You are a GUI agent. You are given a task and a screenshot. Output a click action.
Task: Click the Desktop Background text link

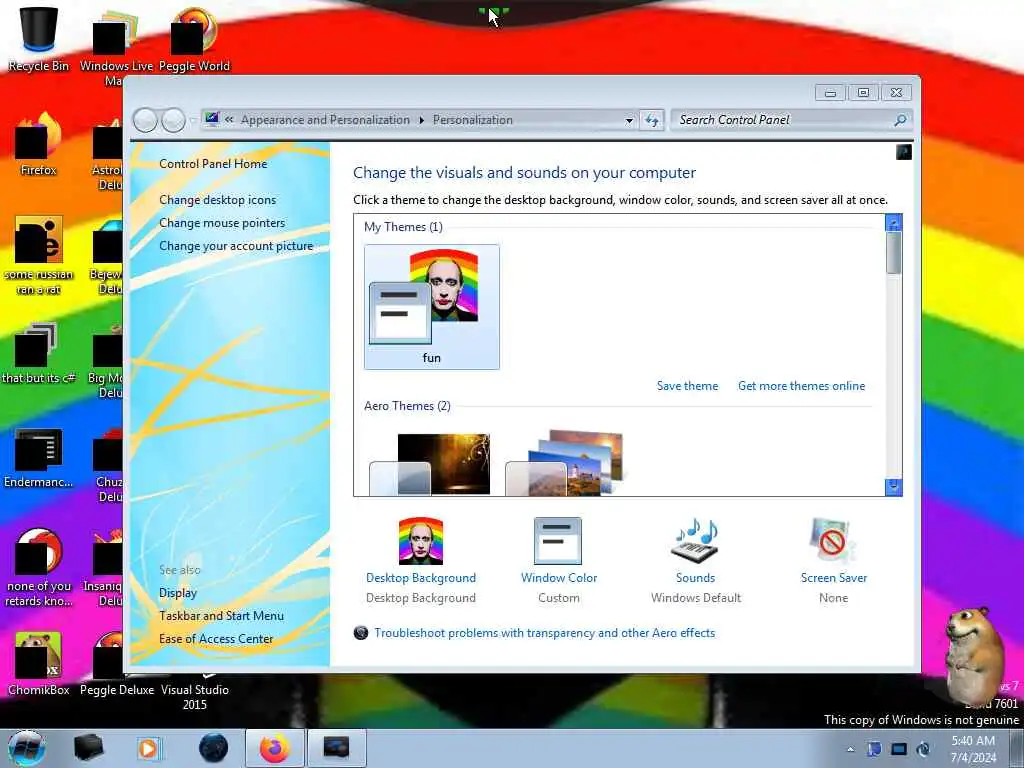coord(421,578)
